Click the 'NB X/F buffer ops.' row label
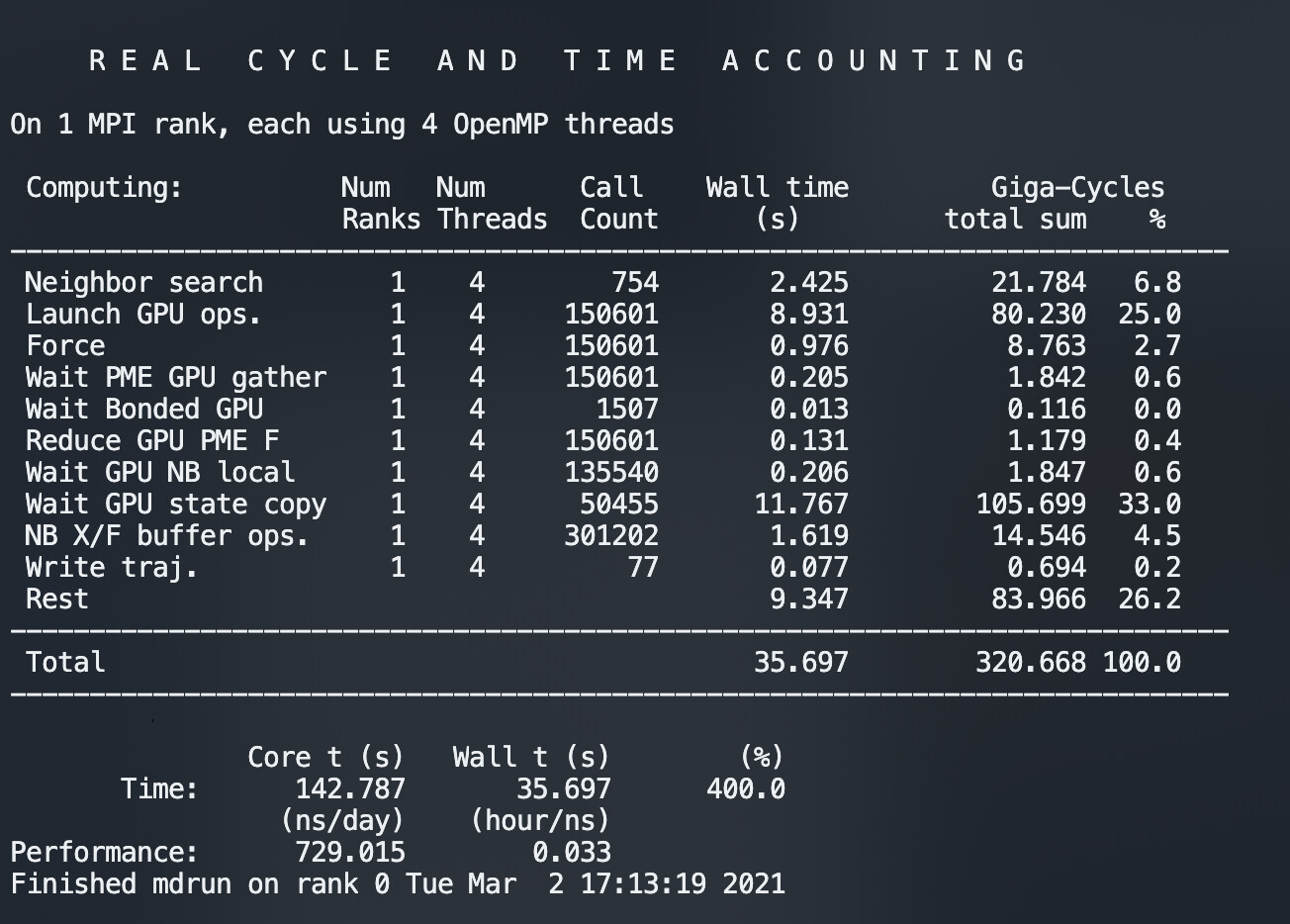The width and height of the screenshot is (1290, 924). tap(168, 536)
